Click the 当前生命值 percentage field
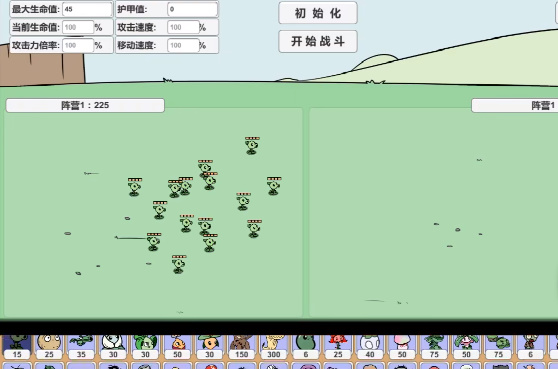558x369 pixels. (78, 27)
